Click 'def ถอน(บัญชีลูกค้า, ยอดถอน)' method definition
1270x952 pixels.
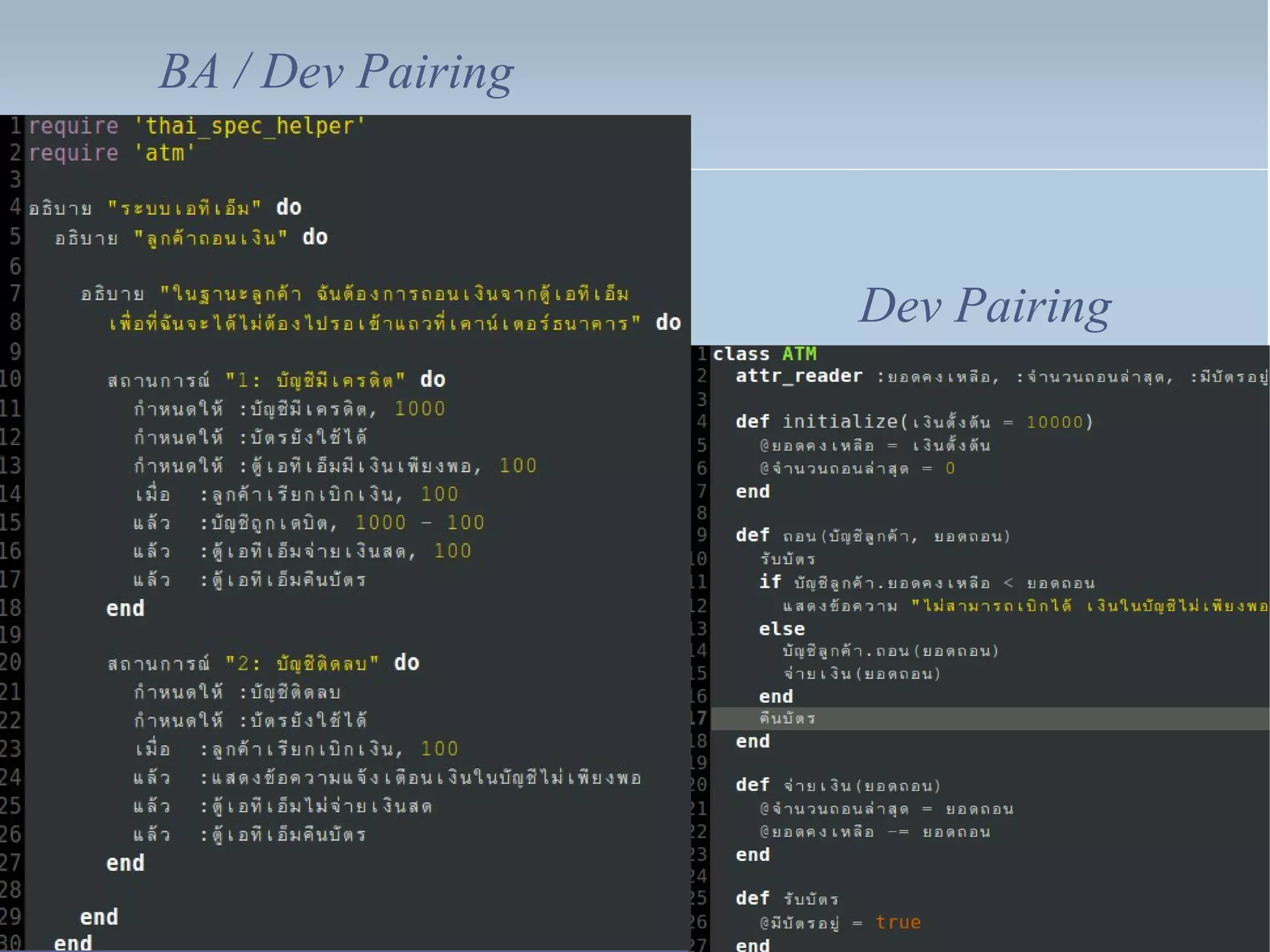click(x=874, y=536)
